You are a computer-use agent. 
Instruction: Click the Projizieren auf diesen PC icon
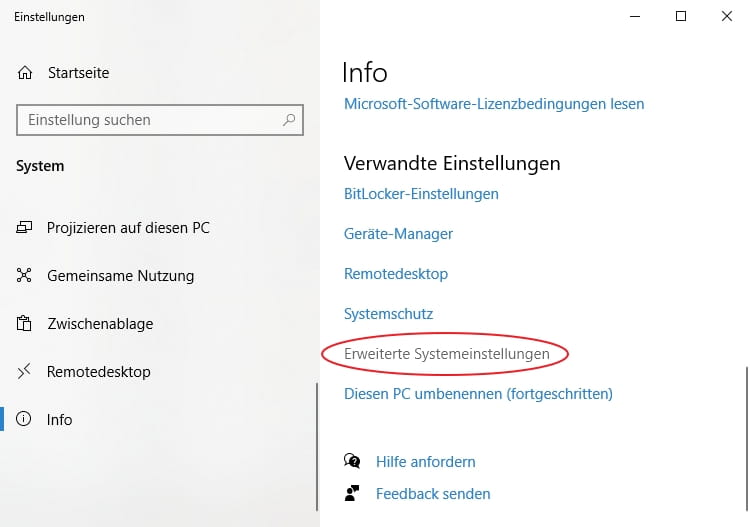click(25, 227)
